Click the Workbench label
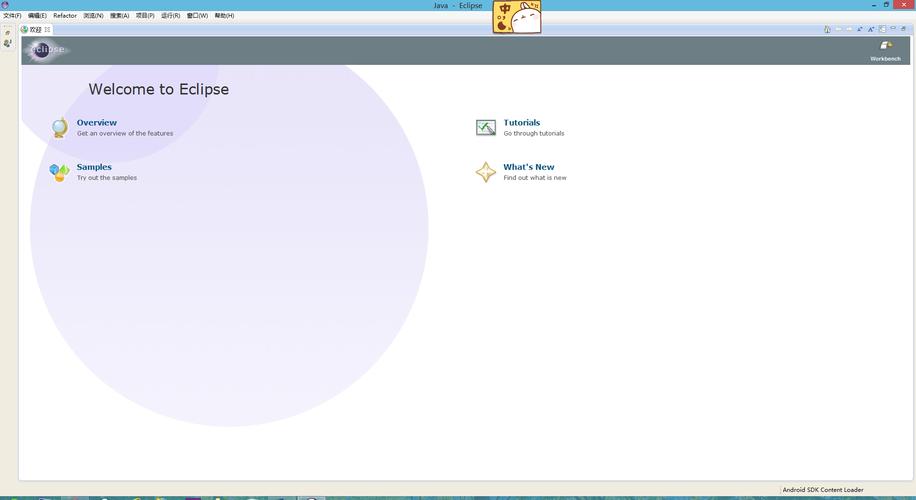The image size is (916, 500). [x=886, y=59]
